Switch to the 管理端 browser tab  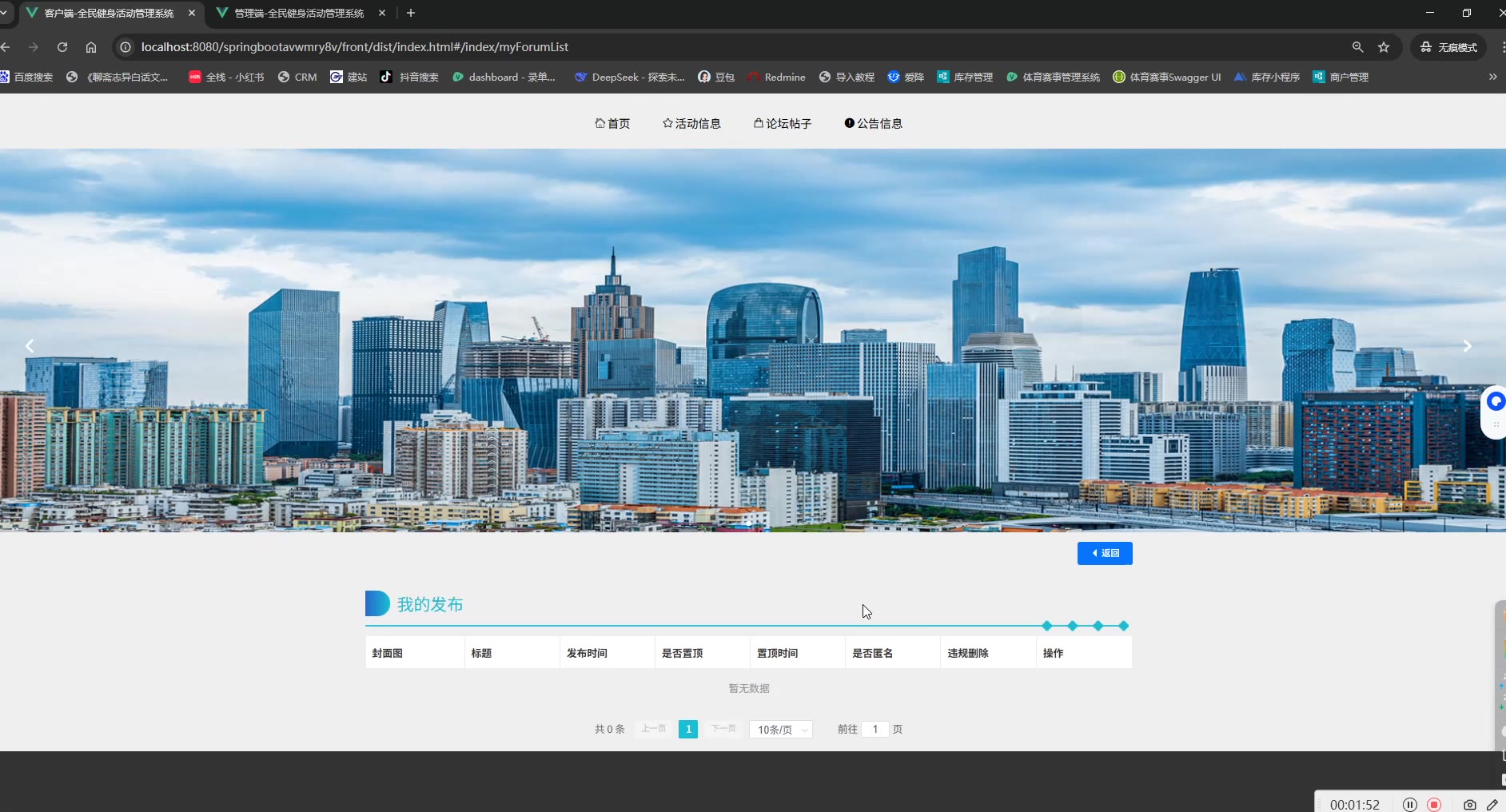298,13
